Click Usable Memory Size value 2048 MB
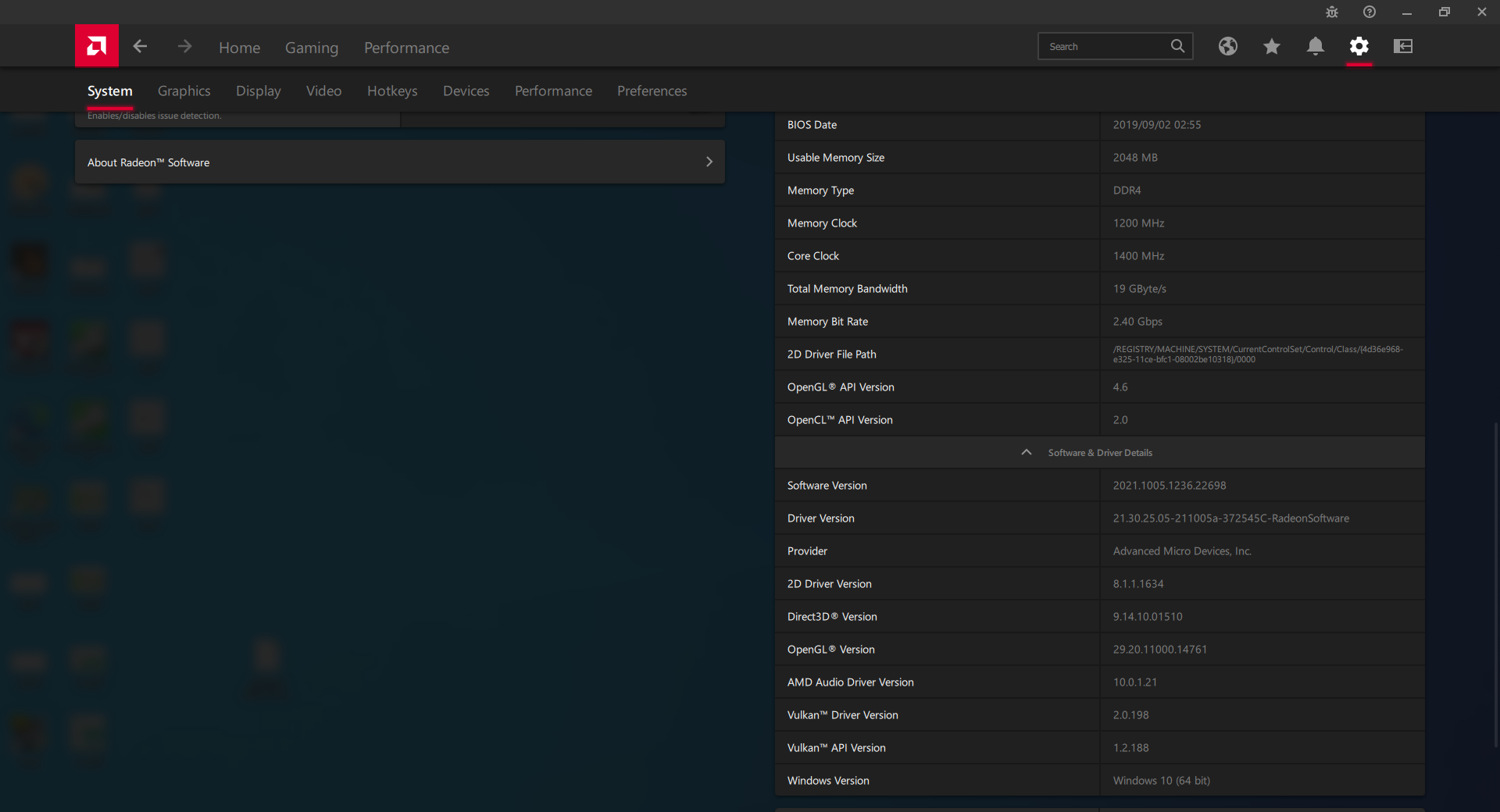The width and height of the screenshot is (1500, 812). (1135, 158)
